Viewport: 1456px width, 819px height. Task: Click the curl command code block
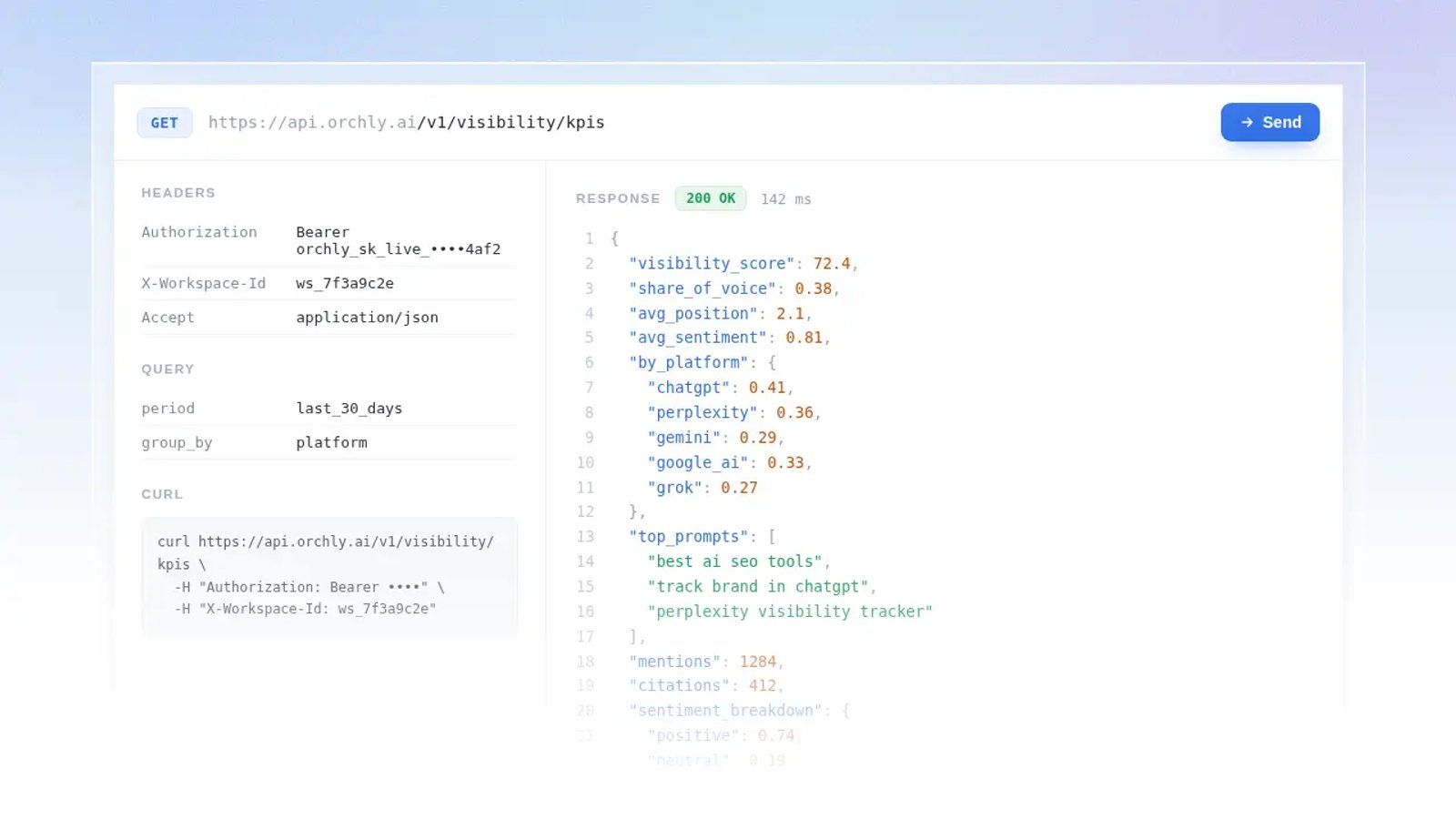[x=329, y=576]
